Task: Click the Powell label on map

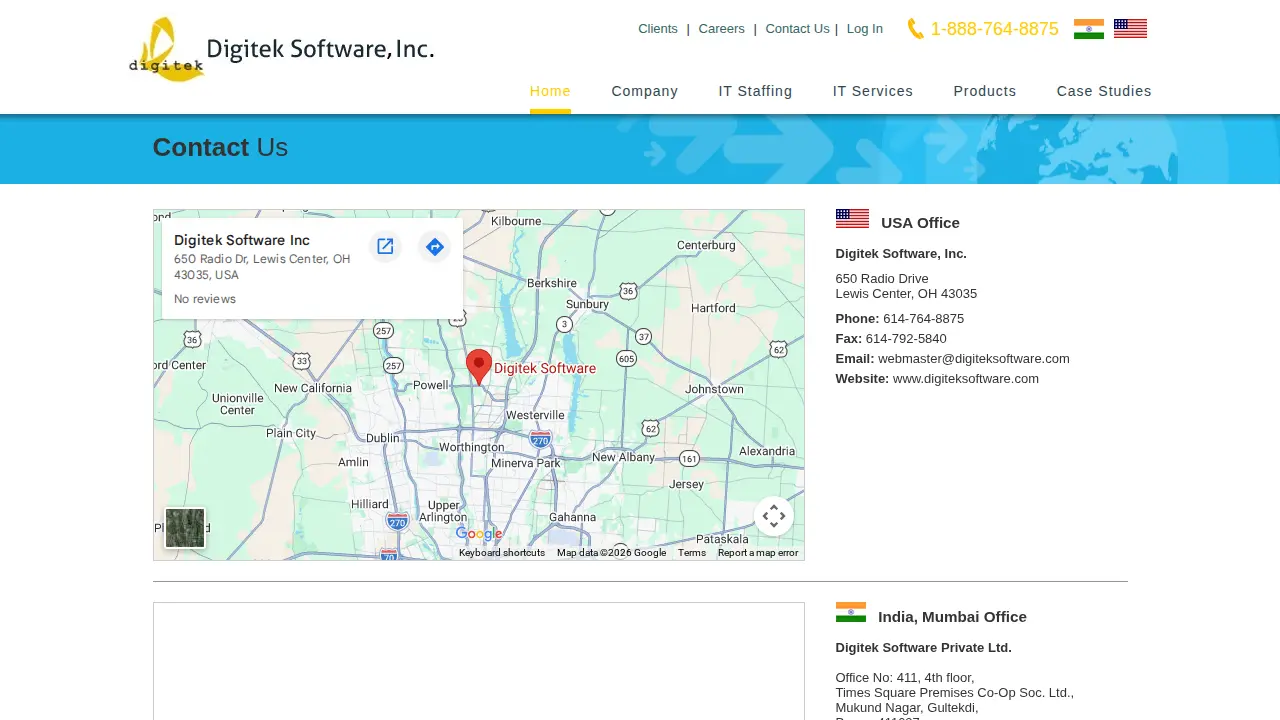Action: [x=431, y=385]
